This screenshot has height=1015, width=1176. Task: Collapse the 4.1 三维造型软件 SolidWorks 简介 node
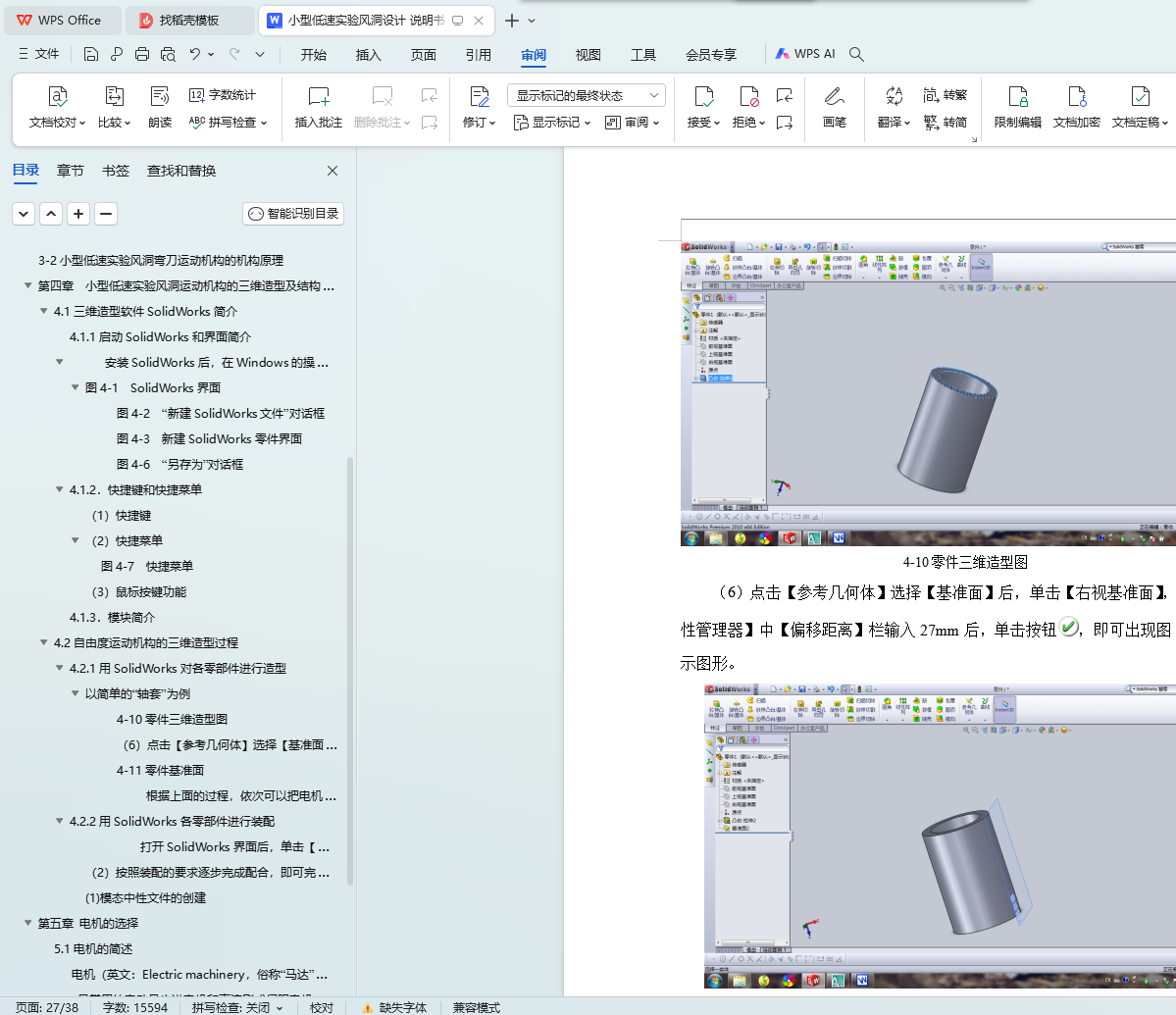point(43,311)
